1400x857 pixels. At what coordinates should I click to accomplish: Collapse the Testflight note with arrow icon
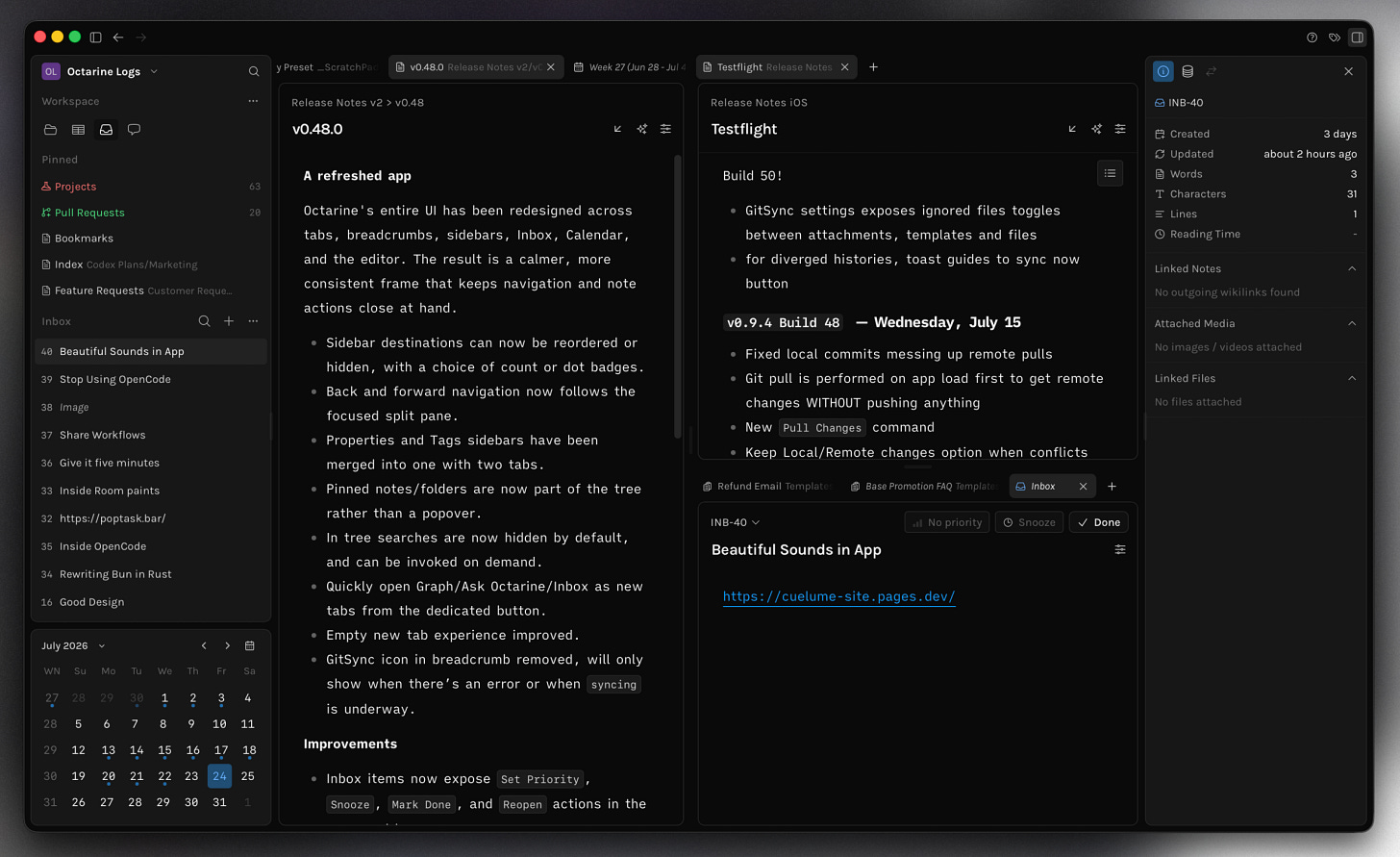point(1072,129)
